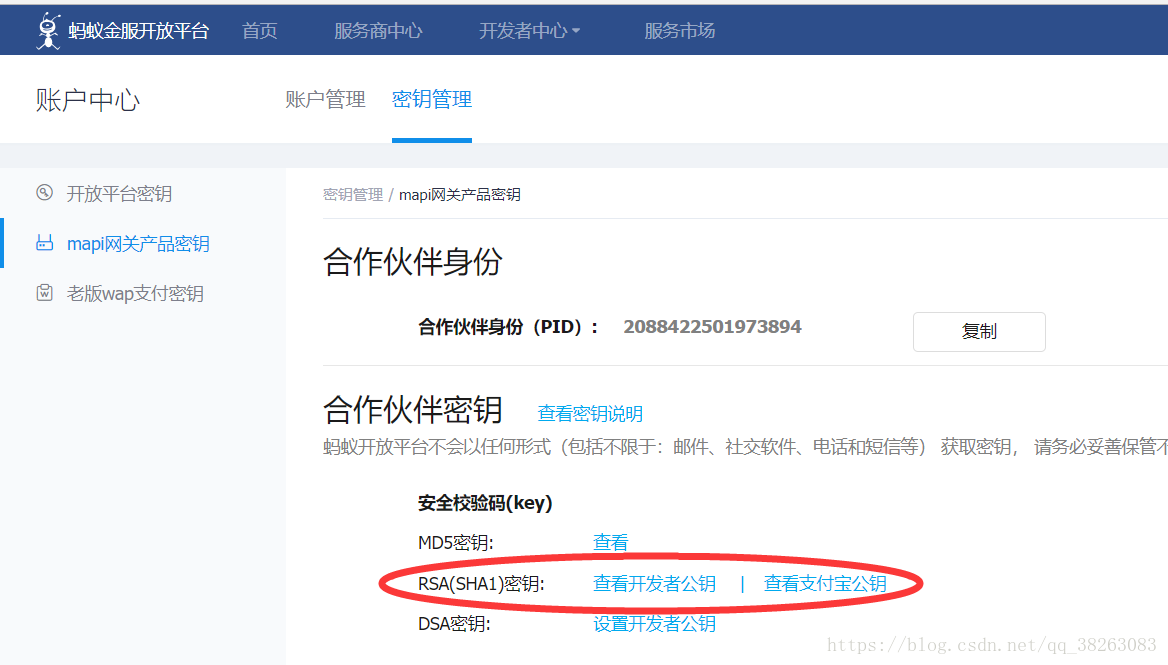
Task: Click the 蚂蚁金服开放平台 title text
Action: 139,31
